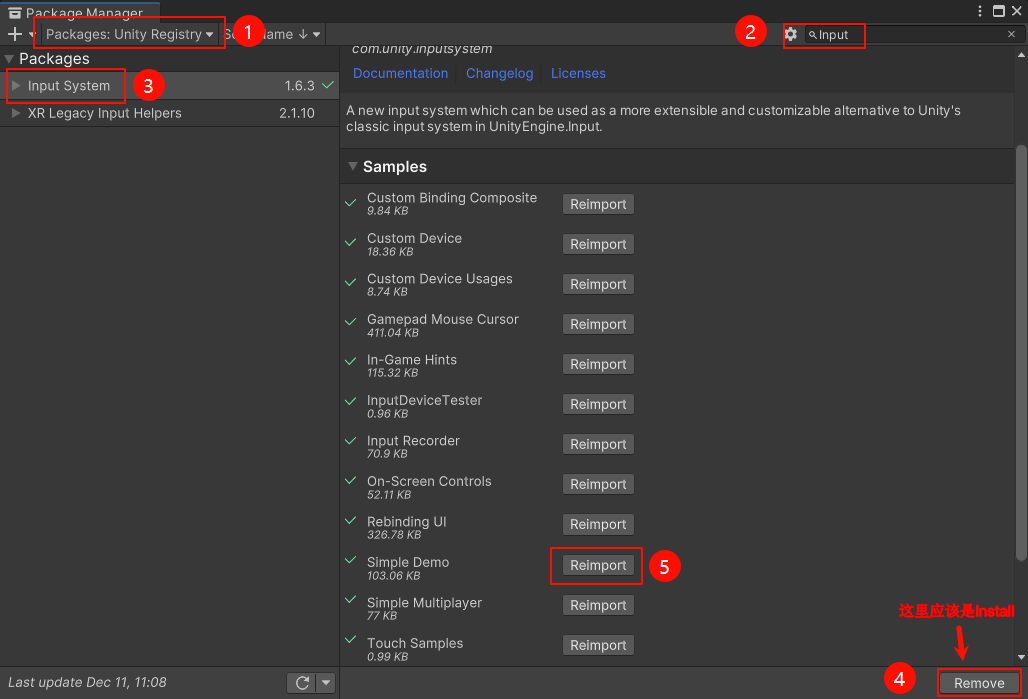Reimport the Custom Device sample
Image resolution: width=1028 pixels, height=699 pixels.
click(598, 244)
